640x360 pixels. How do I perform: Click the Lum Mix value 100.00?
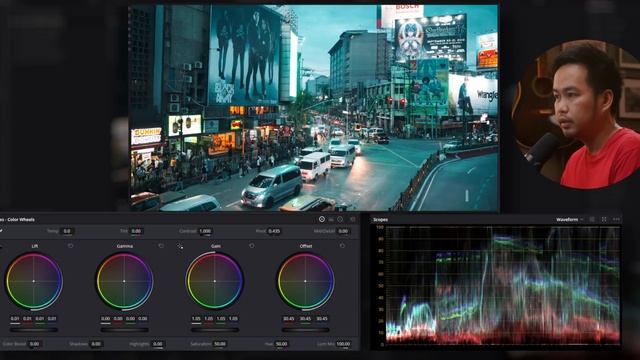point(343,344)
